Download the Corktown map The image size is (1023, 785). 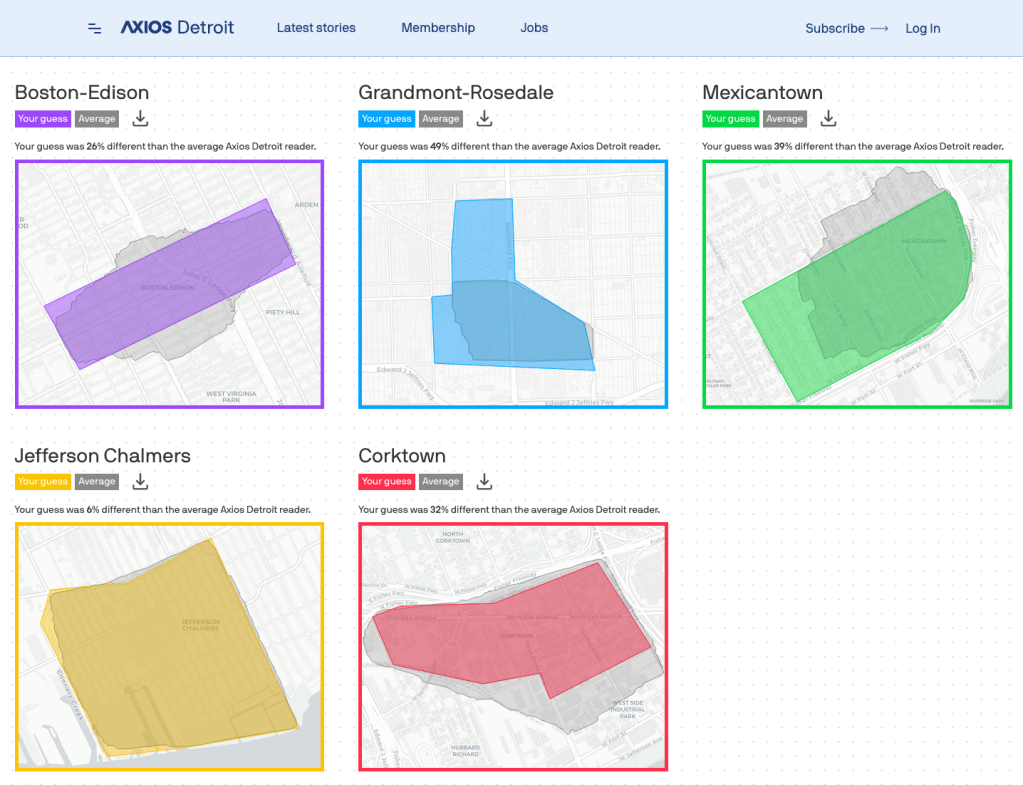485,482
